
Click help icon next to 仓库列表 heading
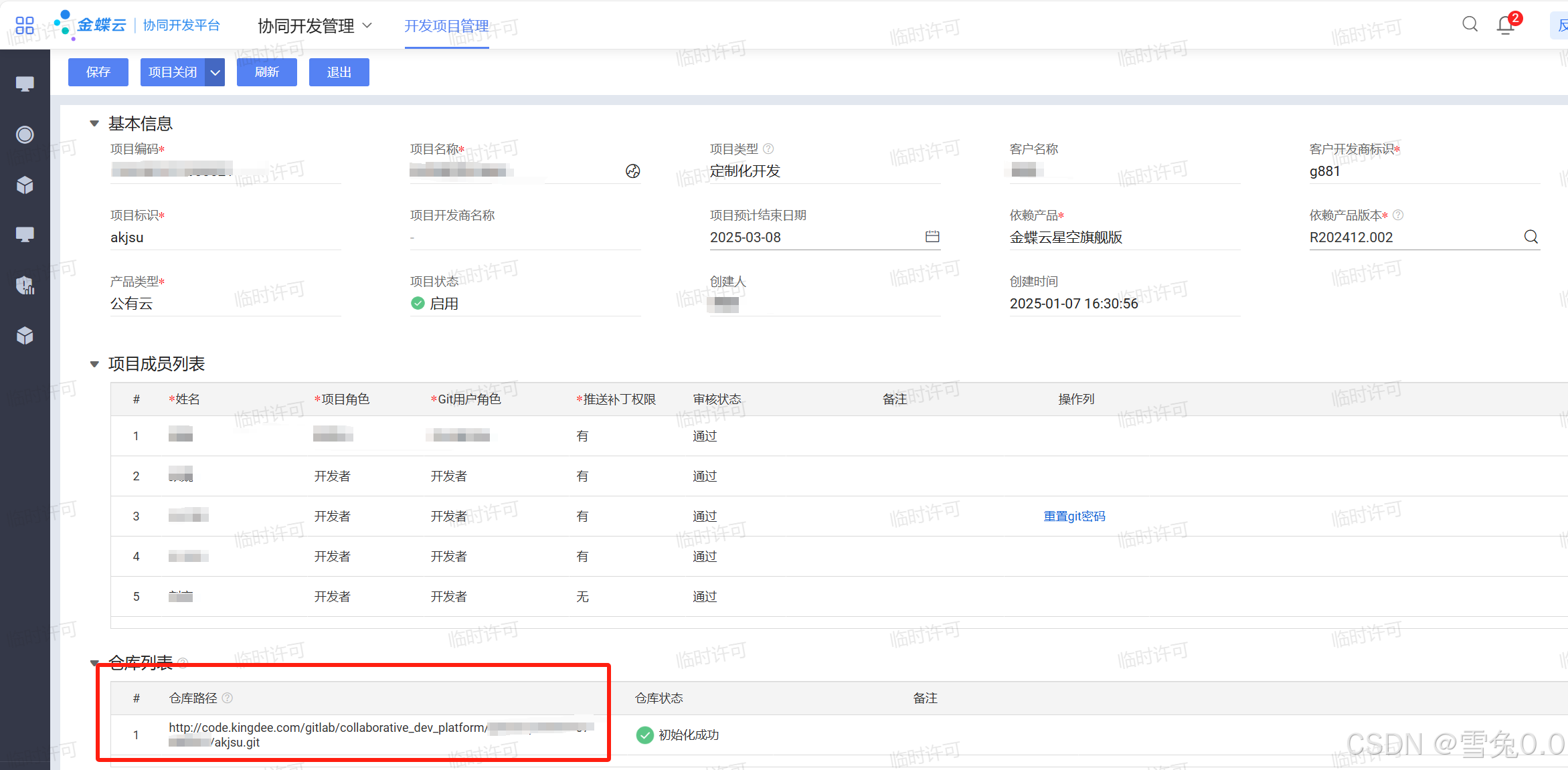click(183, 662)
